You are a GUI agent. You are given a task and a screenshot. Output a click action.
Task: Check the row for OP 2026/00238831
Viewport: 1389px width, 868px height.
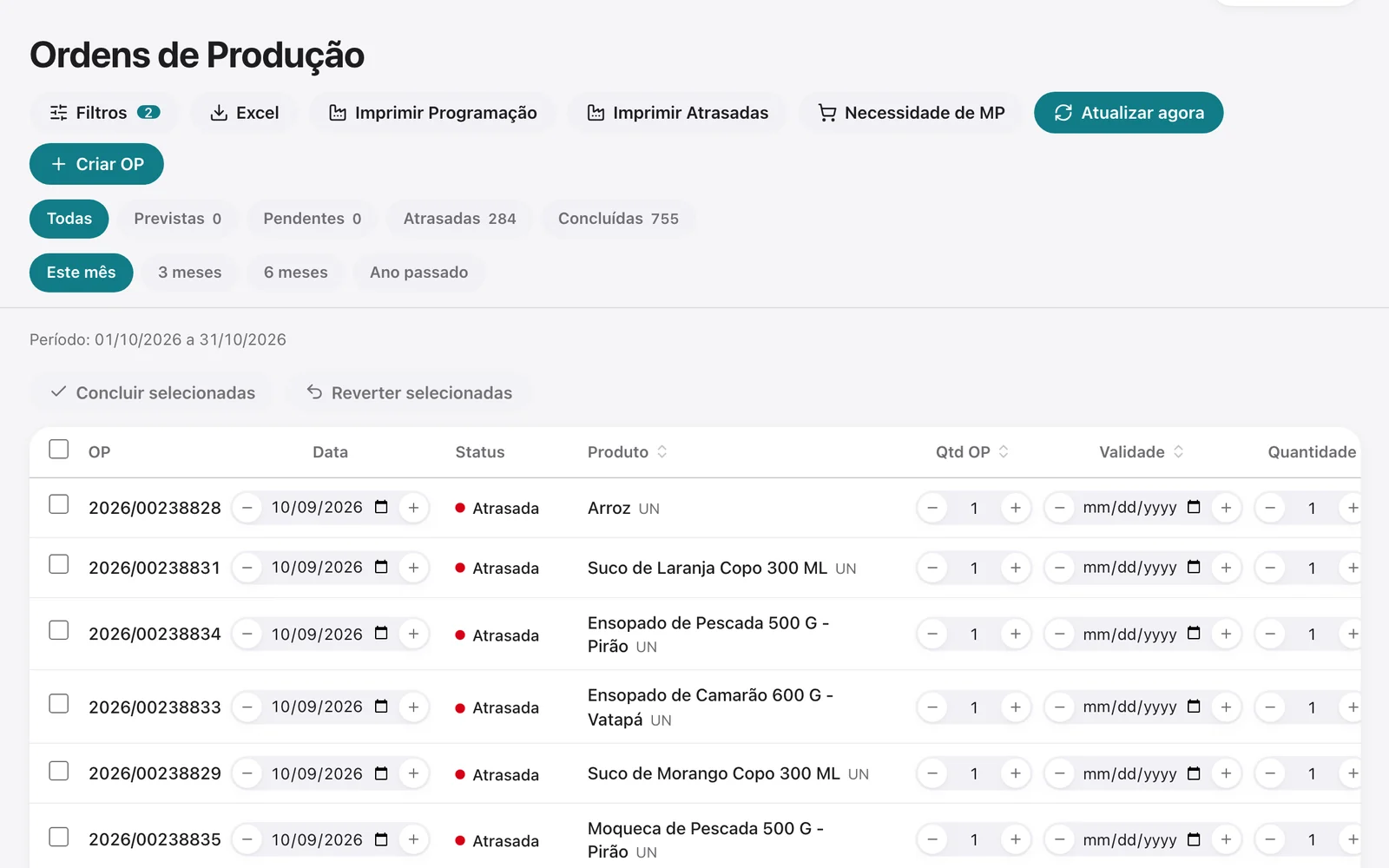coord(59,564)
